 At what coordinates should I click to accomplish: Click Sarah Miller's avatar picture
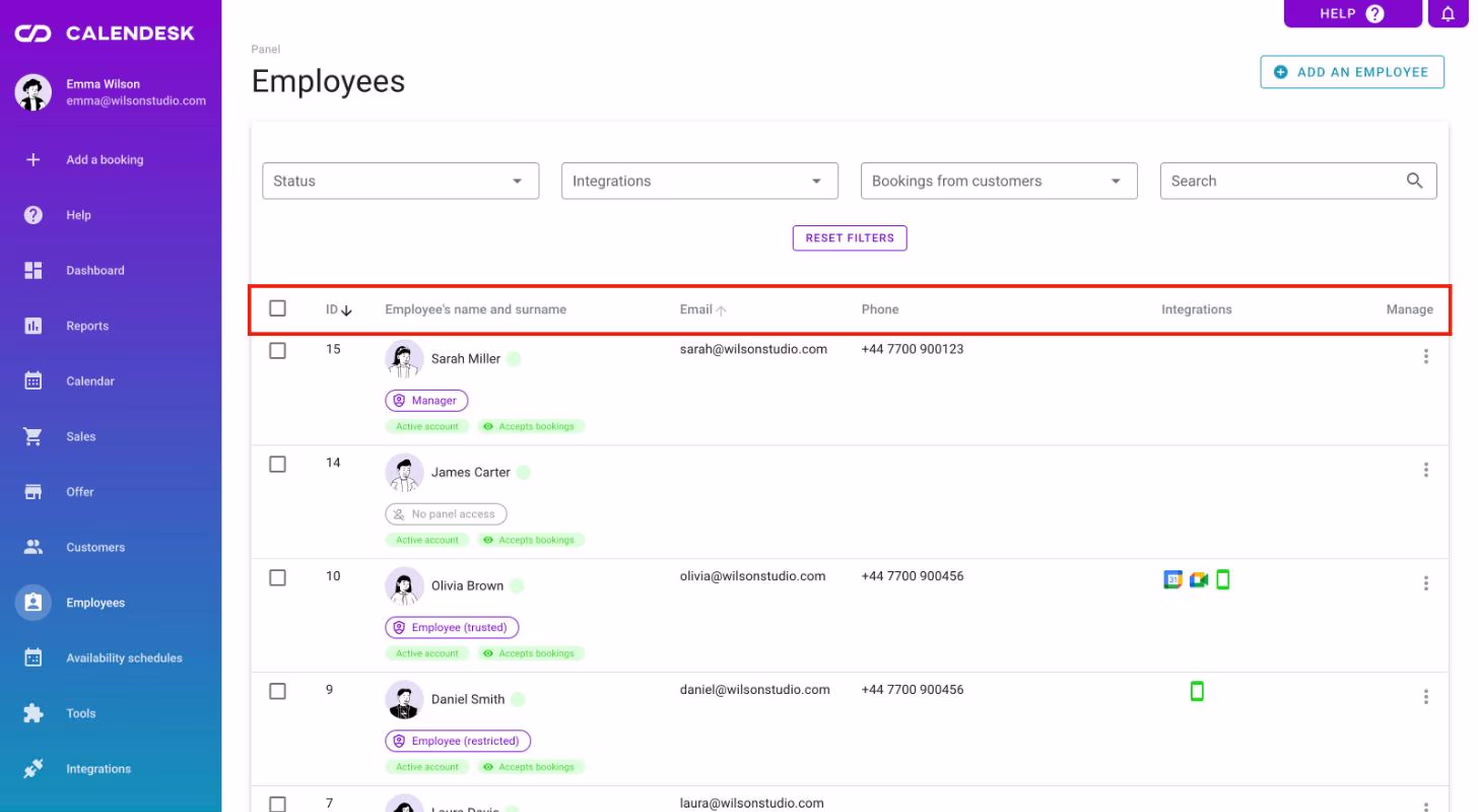404,359
